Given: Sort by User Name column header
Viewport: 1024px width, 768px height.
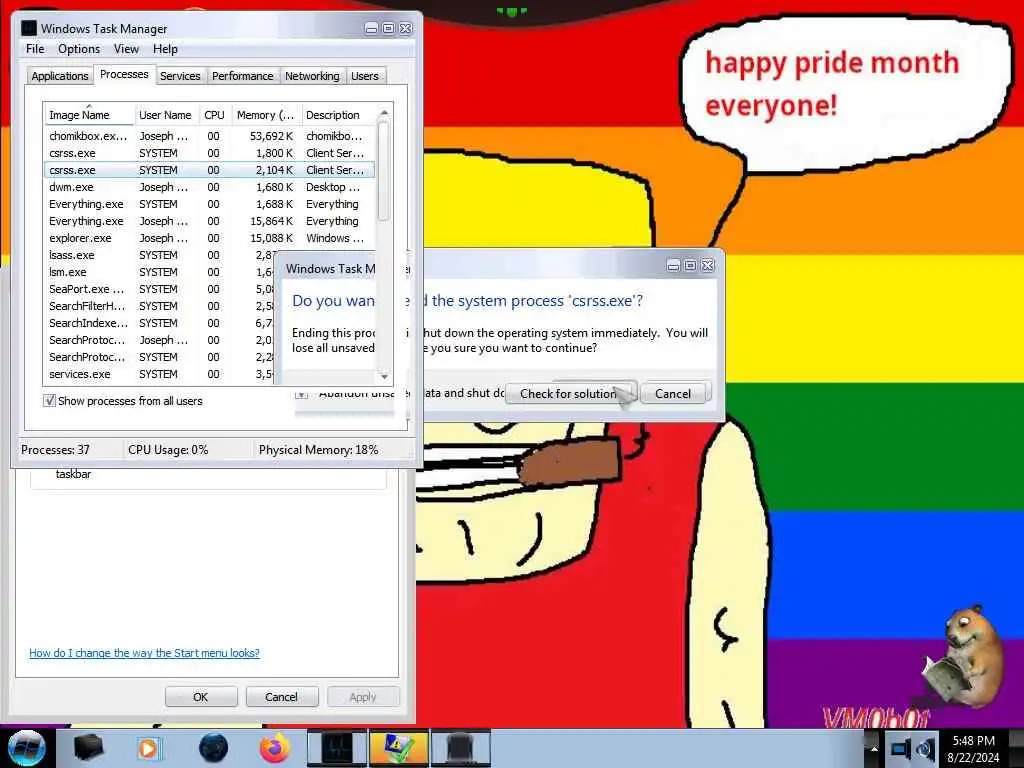Looking at the screenshot, I should coord(165,115).
